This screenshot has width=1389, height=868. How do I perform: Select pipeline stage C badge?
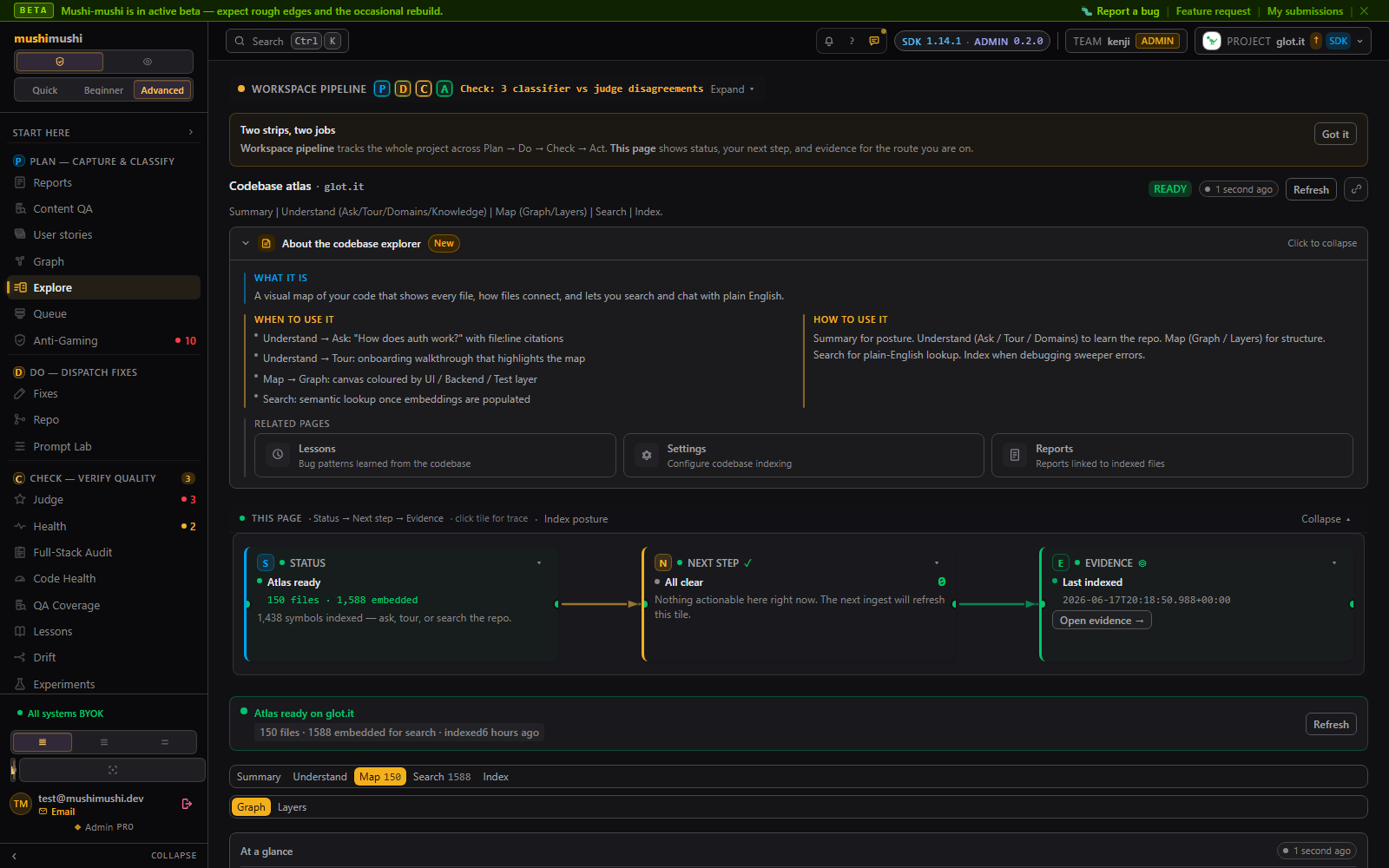[x=424, y=89]
